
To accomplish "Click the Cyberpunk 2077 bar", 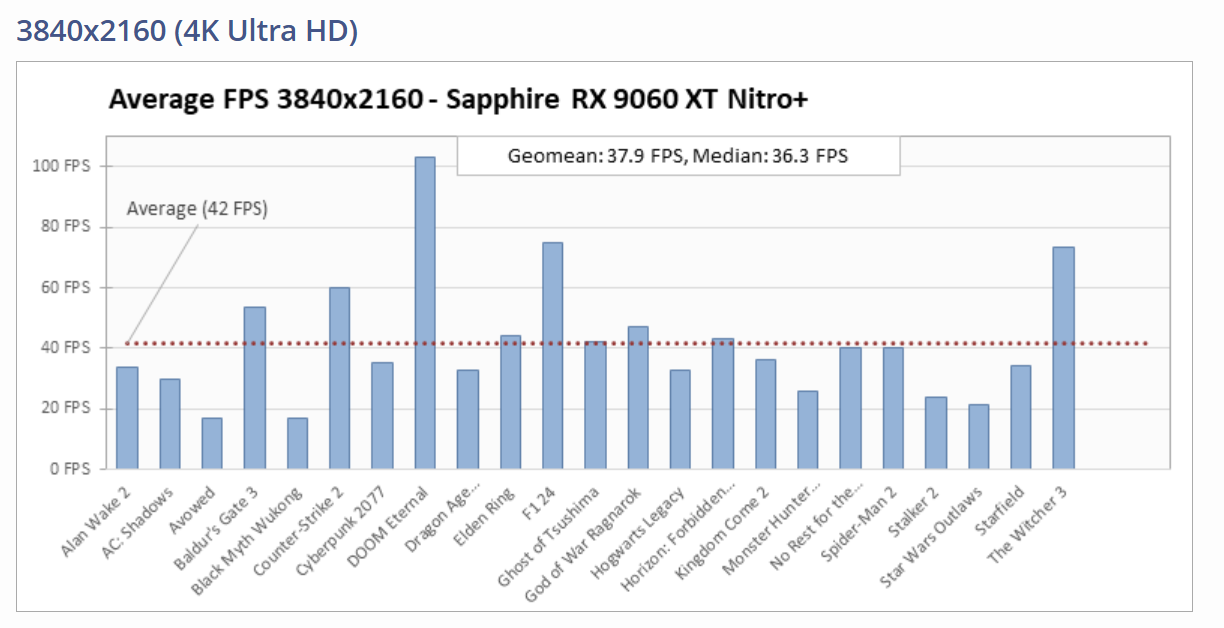I will 382,415.
